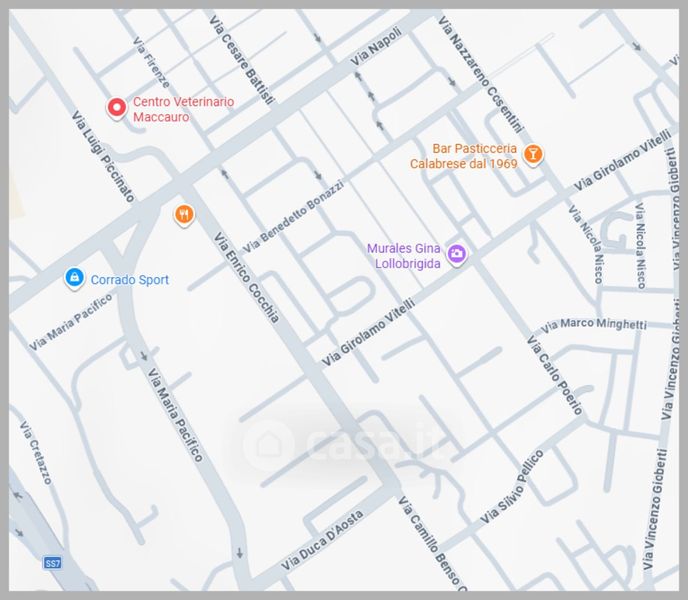Click the Corrado Sport text label
The image size is (688, 600).
[130, 280]
